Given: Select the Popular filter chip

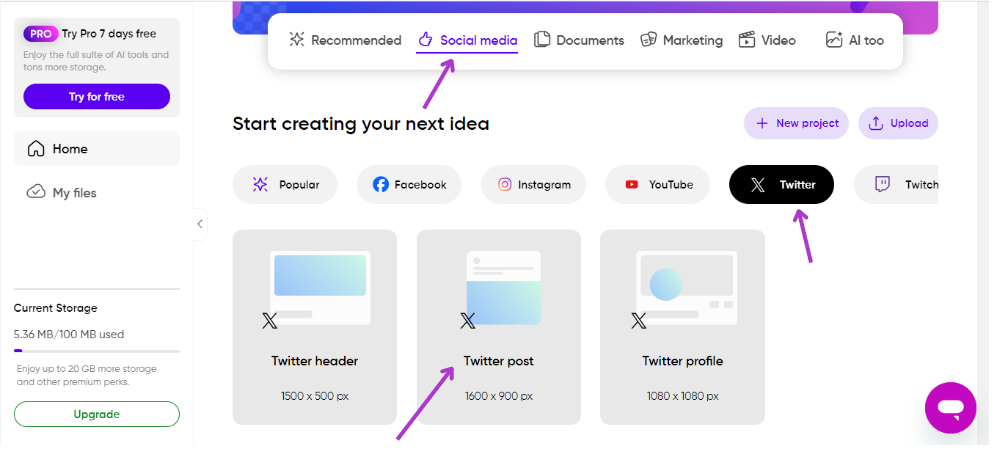Looking at the screenshot, I should 285,185.
